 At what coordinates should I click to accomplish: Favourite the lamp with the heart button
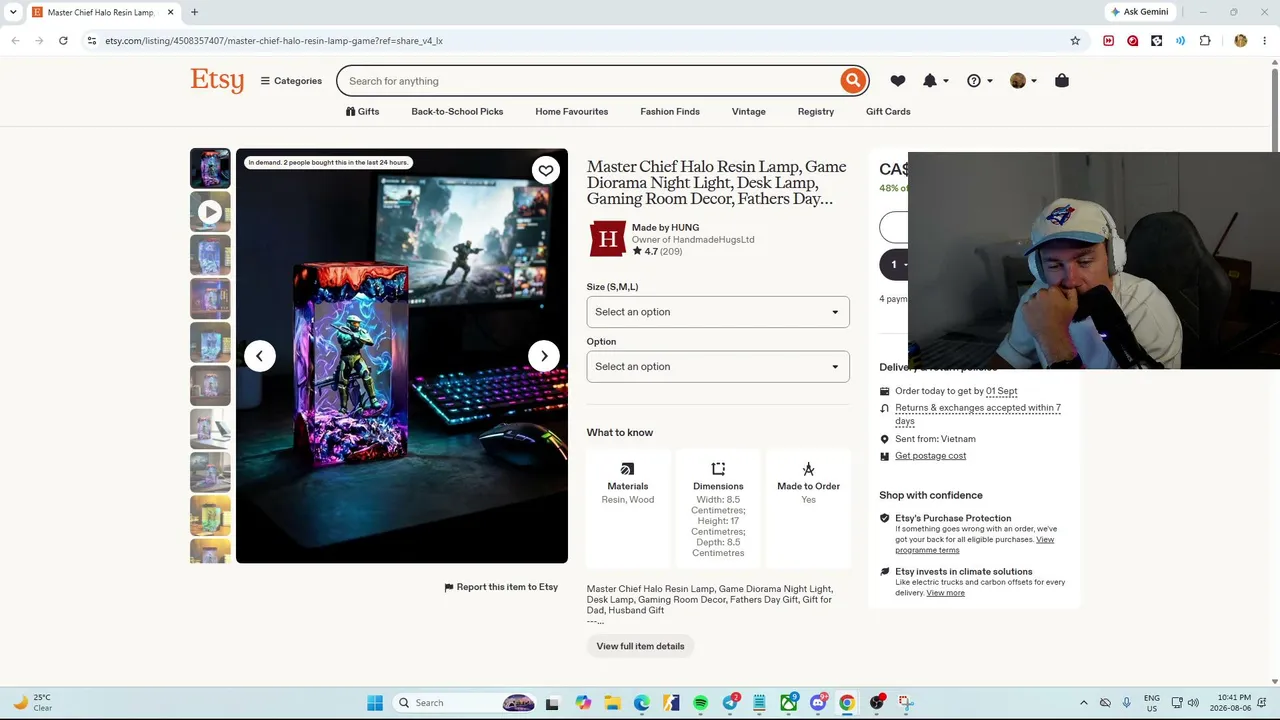tap(545, 170)
